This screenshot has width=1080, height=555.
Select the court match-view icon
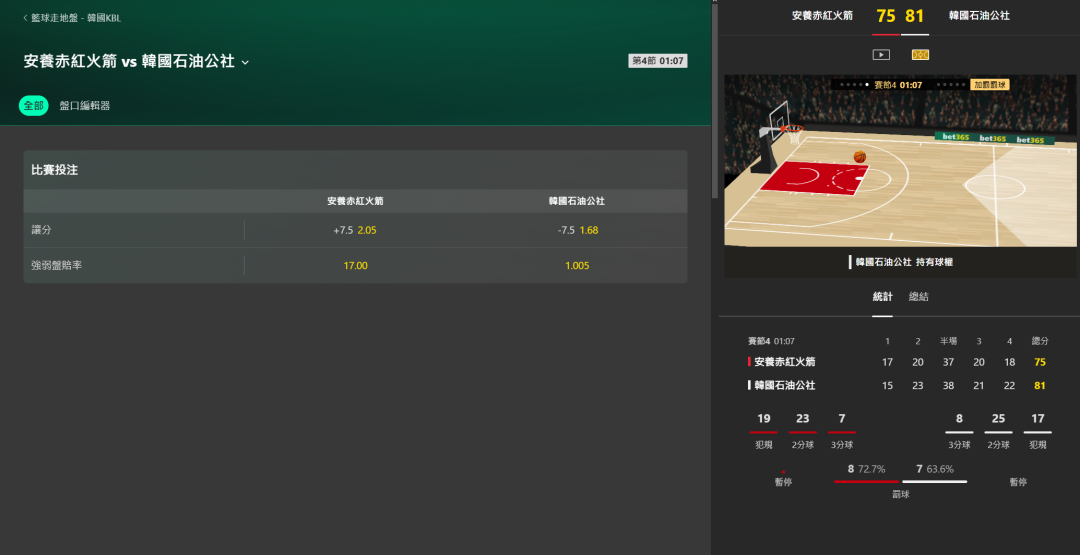pos(920,55)
